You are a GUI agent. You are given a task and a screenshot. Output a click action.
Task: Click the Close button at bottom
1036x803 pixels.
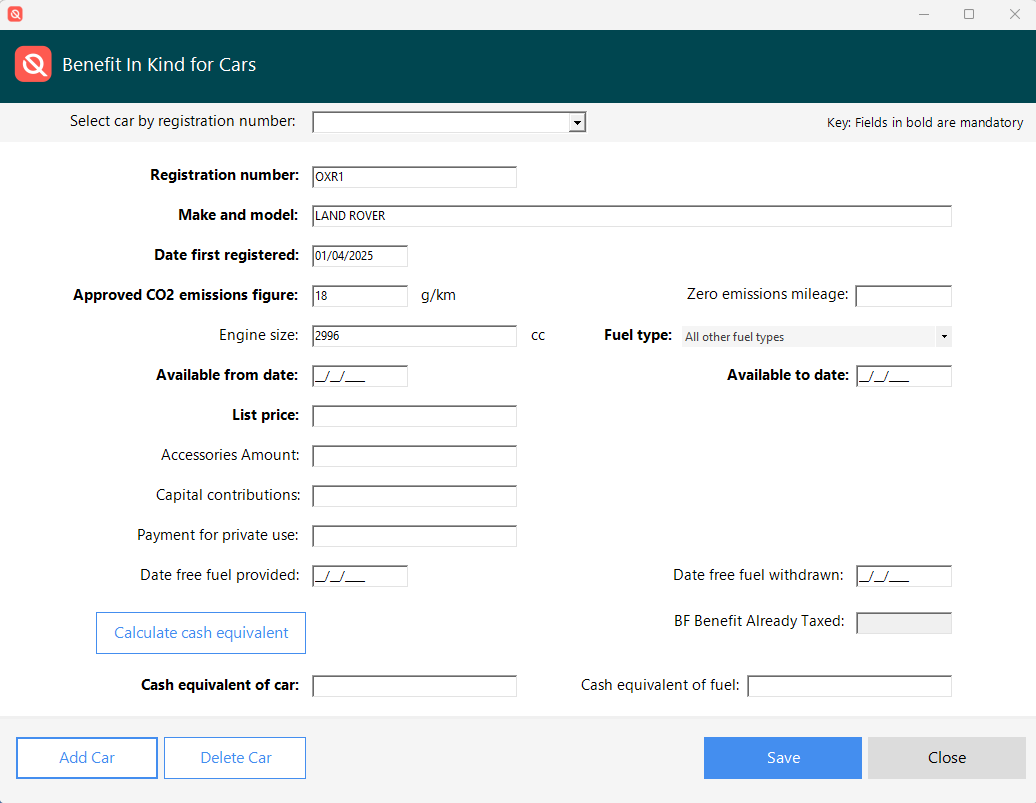pos(947,758)
